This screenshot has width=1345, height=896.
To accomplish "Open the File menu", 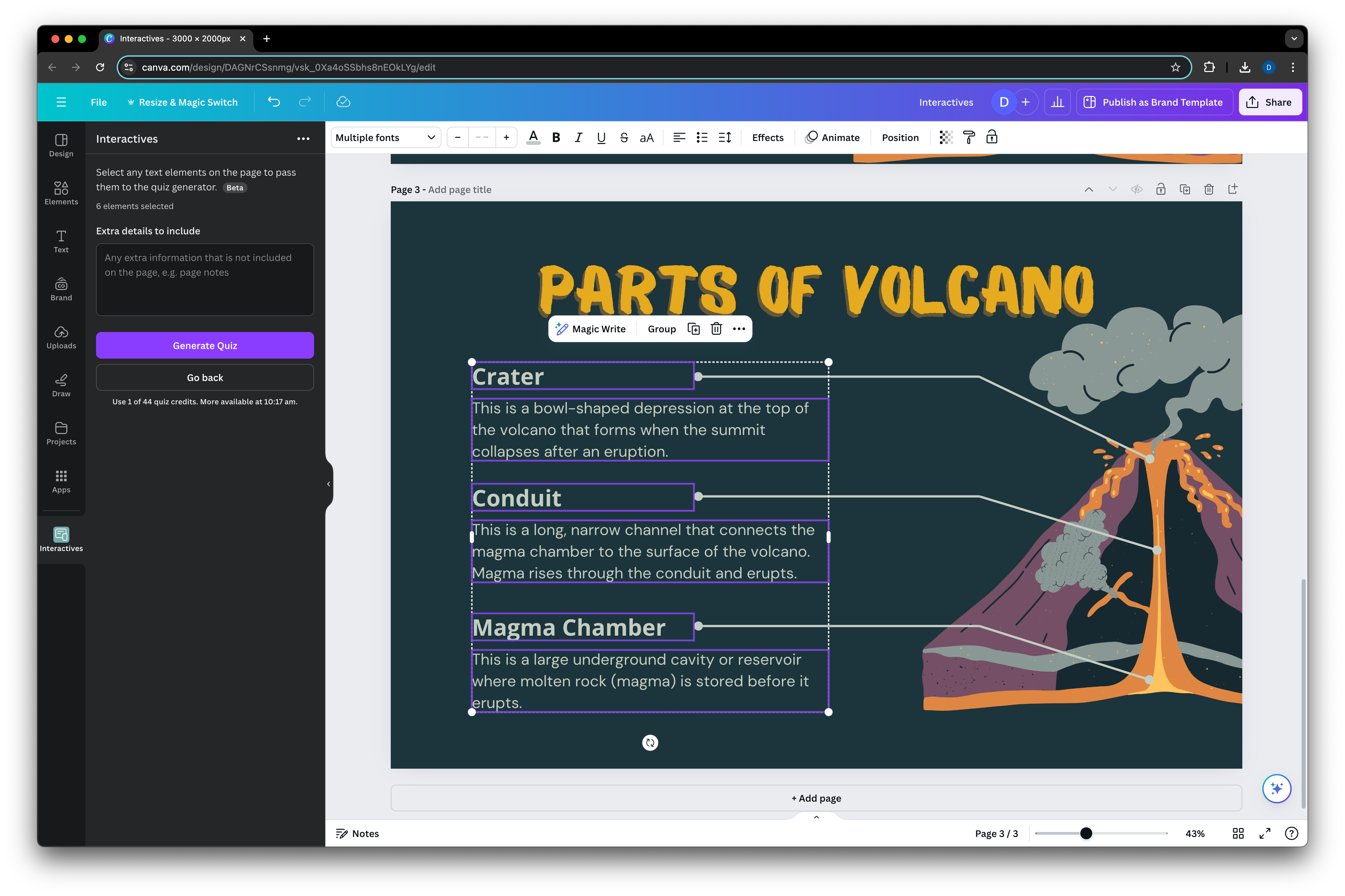I will pos(98,102).
